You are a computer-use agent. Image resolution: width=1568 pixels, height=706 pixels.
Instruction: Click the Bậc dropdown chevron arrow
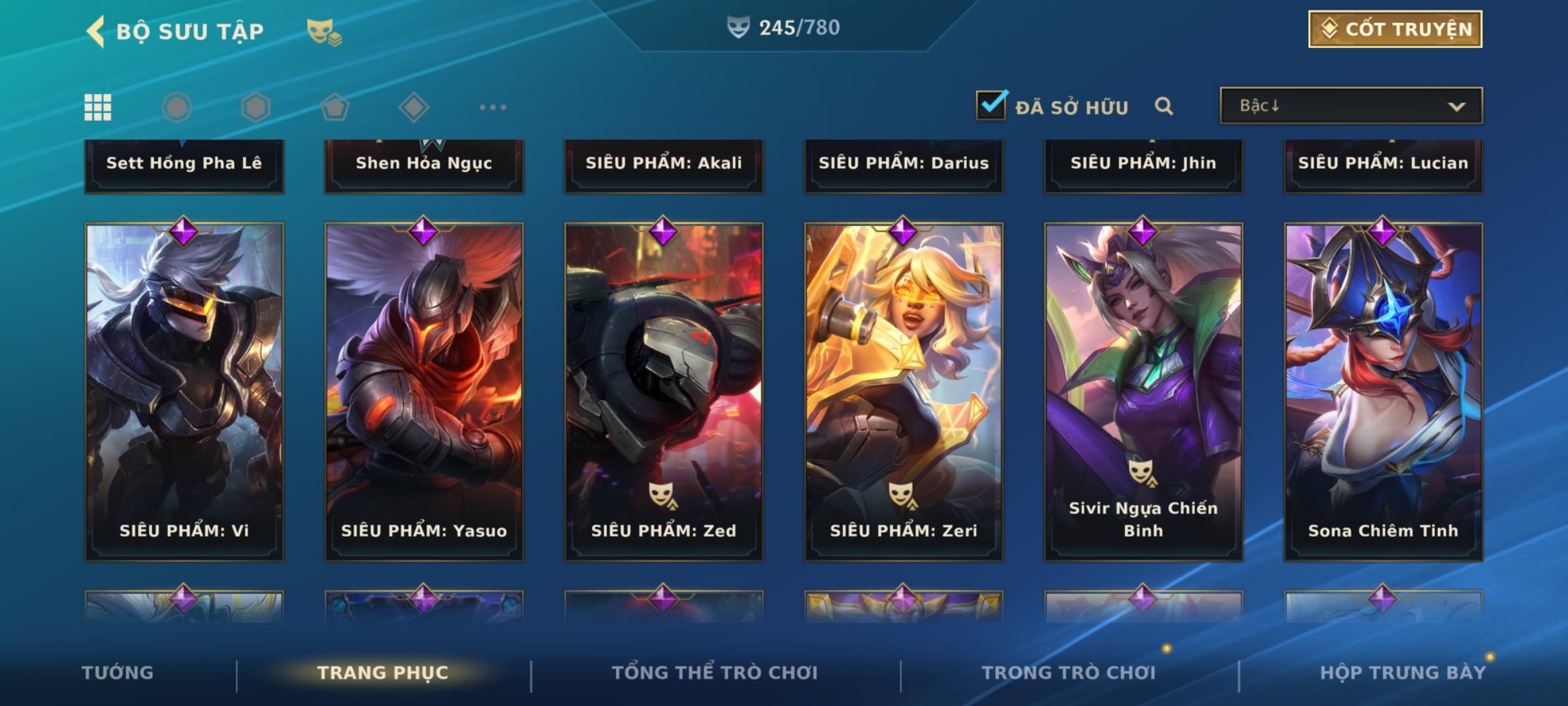1456,107
